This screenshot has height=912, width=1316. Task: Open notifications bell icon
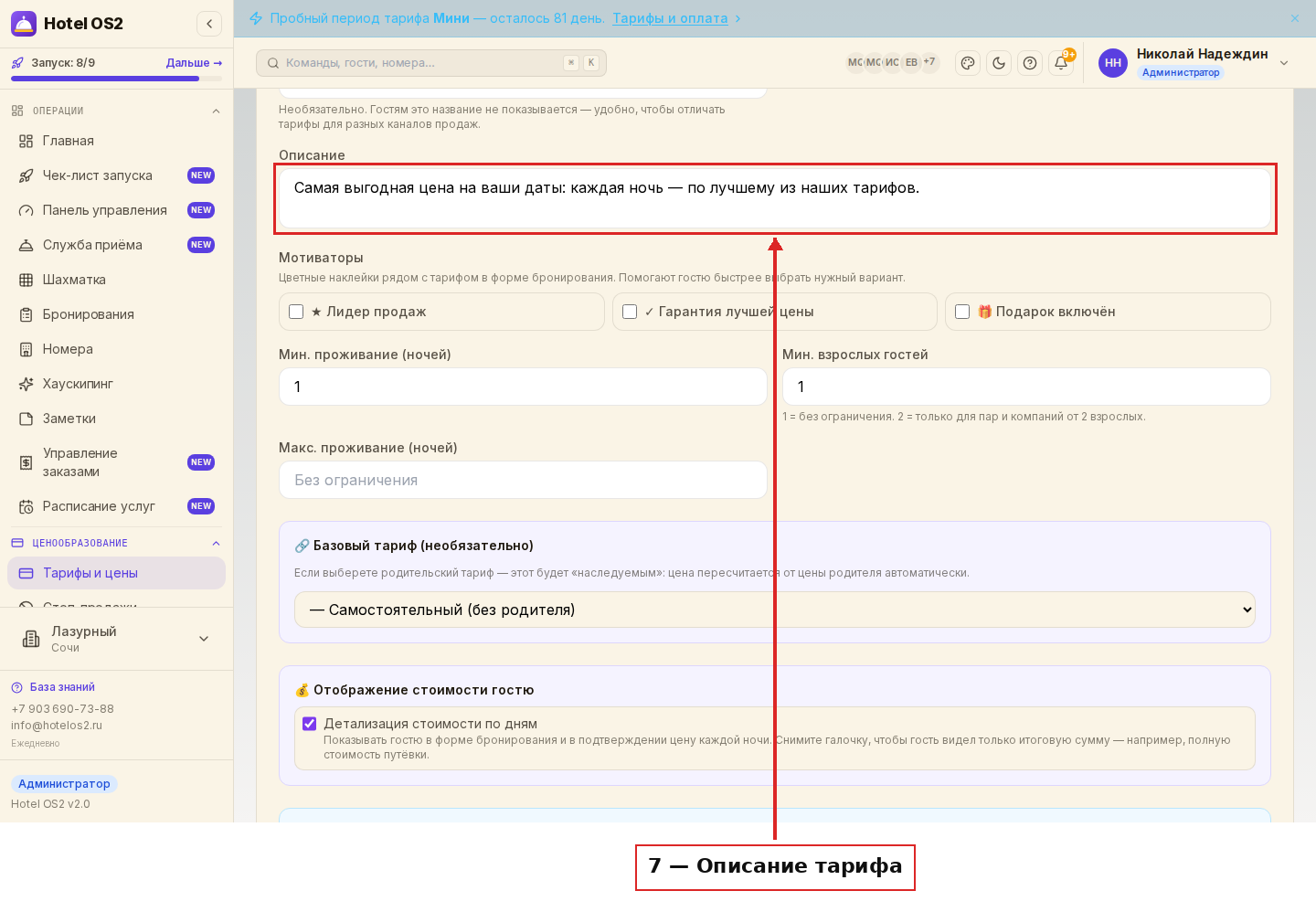click(x=1061, y=63)
